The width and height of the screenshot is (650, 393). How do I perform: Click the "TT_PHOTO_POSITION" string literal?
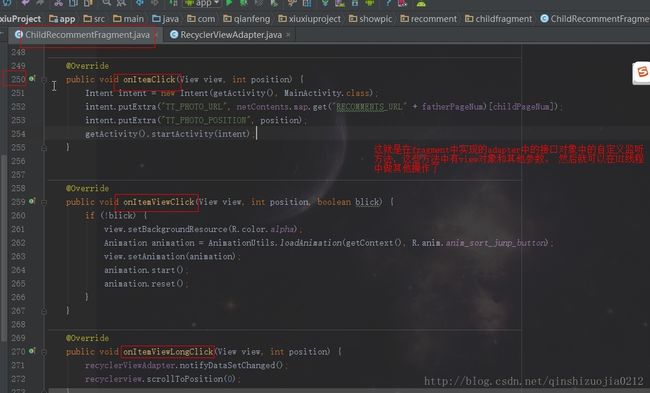(206, 120)
